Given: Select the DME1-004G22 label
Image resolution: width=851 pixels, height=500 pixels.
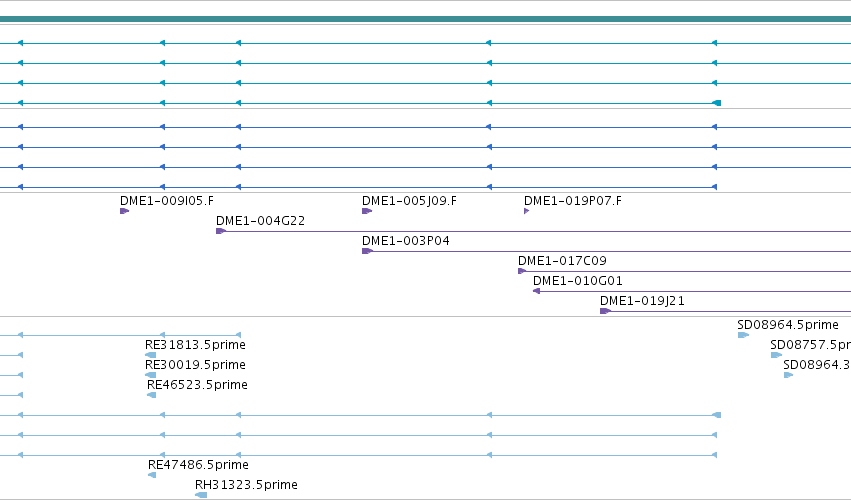Looking at the screenshot, I should [261, 221].
